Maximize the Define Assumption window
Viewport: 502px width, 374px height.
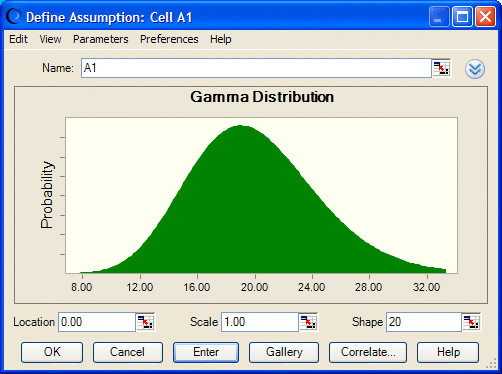tap(462, 16)
